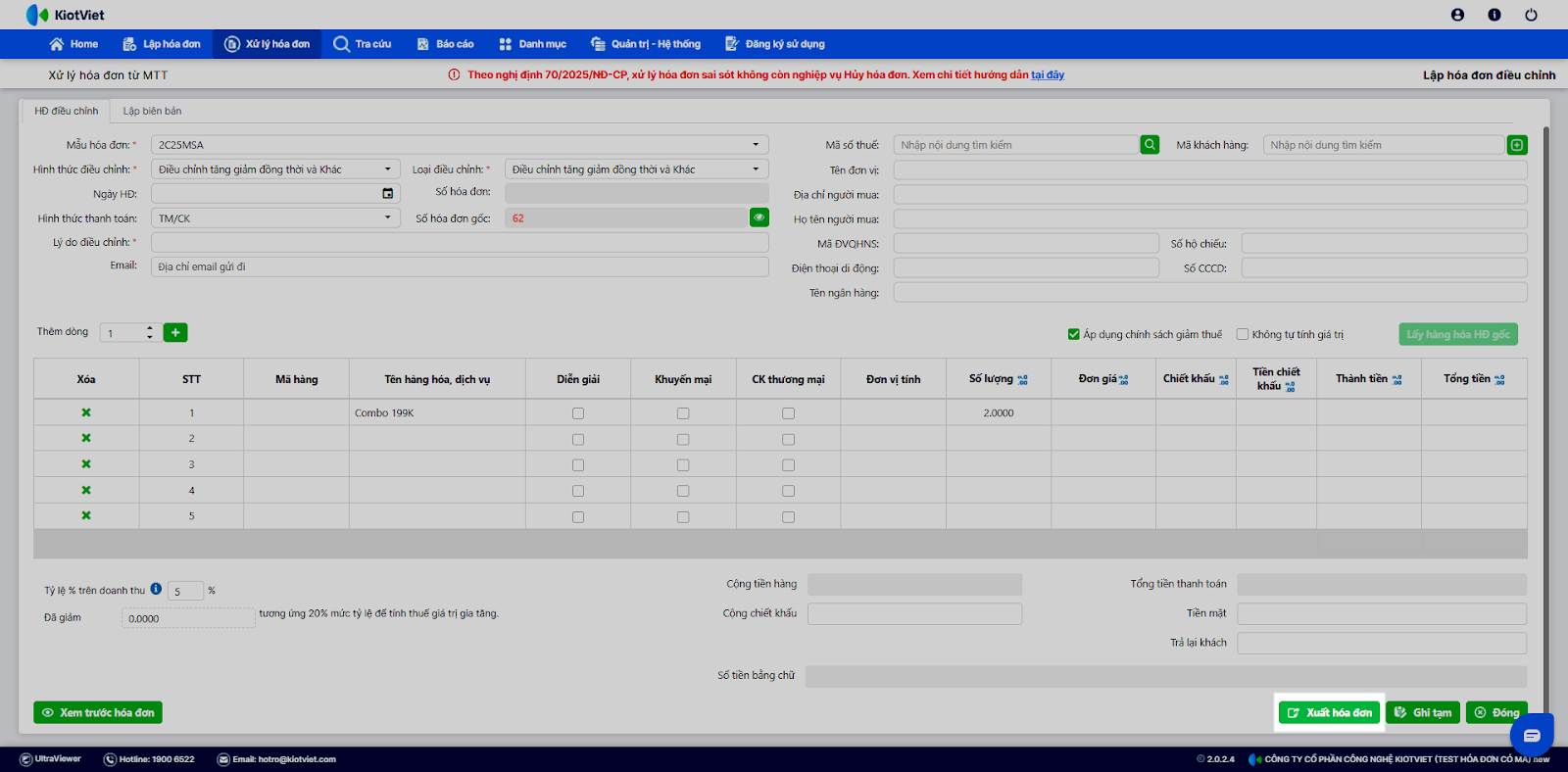Click the green add row plus button
Viewport: 1568px width, 772px height.
[x=175, y=333]
